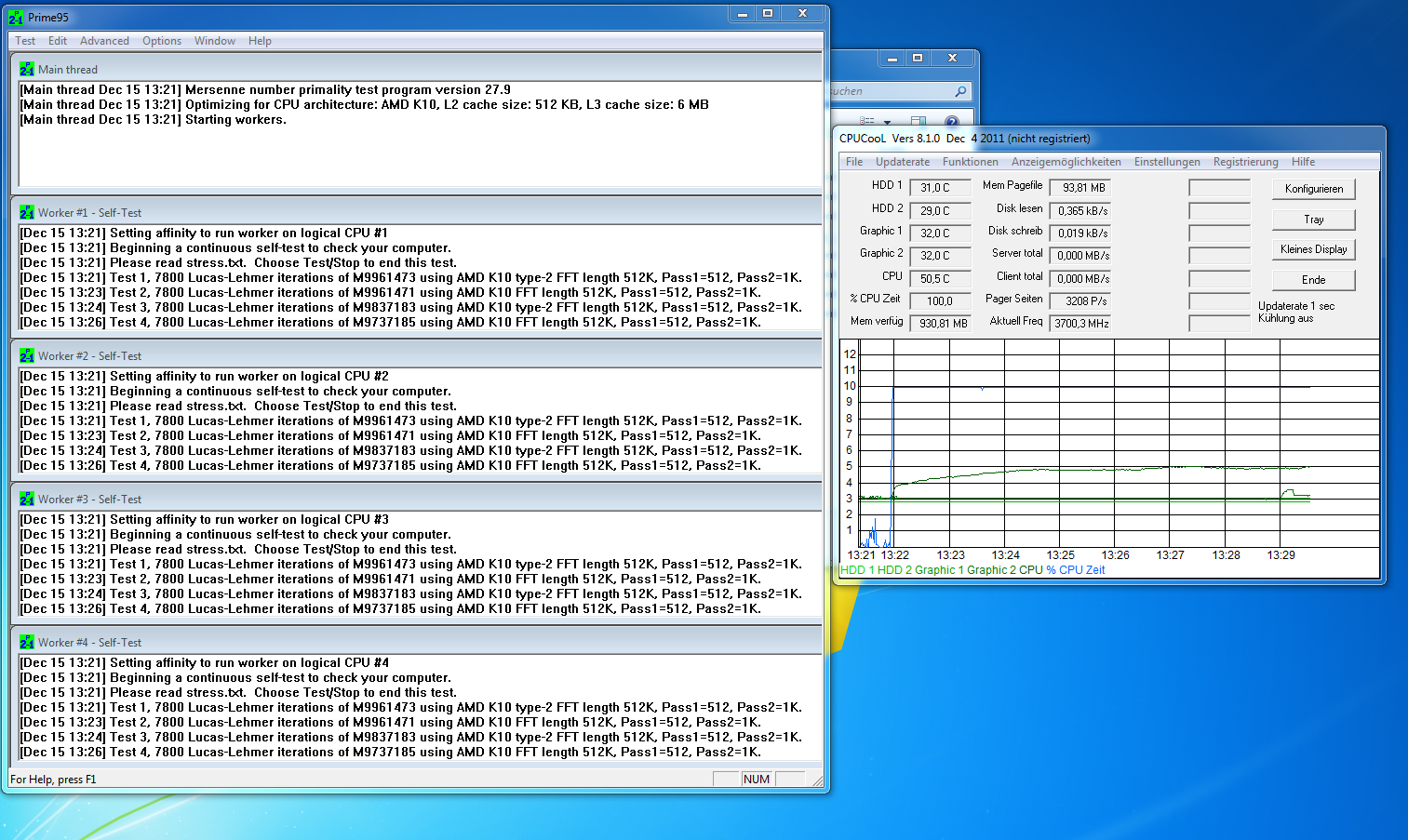Click the Worker #1 Self-Test window icon
The height and width of the screenshot is (840, 1408).
(27, 212)
